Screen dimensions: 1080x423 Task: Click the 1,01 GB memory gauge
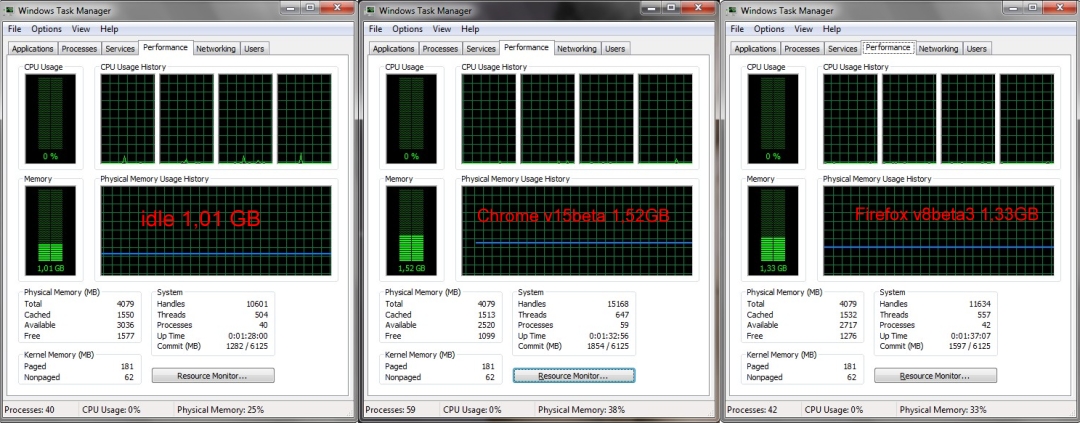(x=50, y=231)
